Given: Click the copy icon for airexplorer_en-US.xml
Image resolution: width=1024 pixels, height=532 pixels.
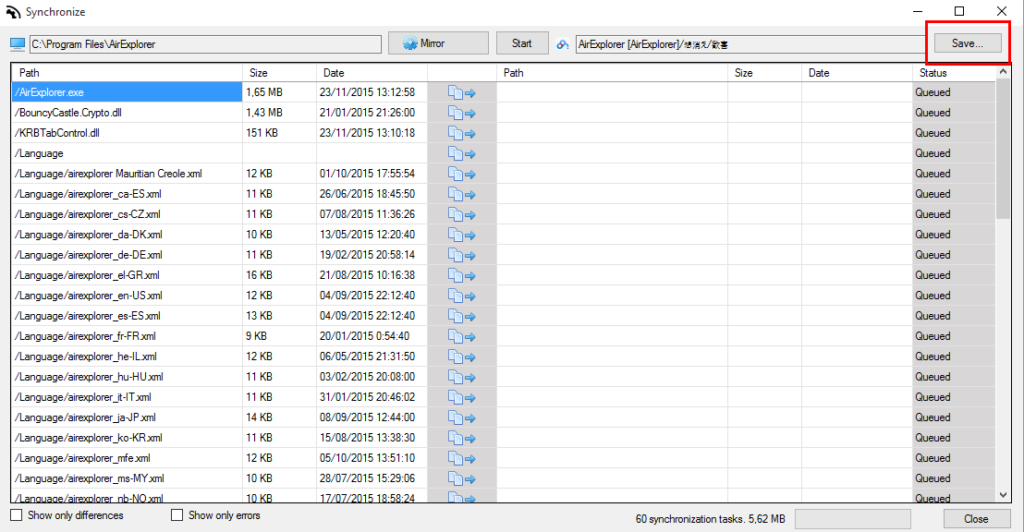Looking at the screenshot, I should (x=462, y=296).
